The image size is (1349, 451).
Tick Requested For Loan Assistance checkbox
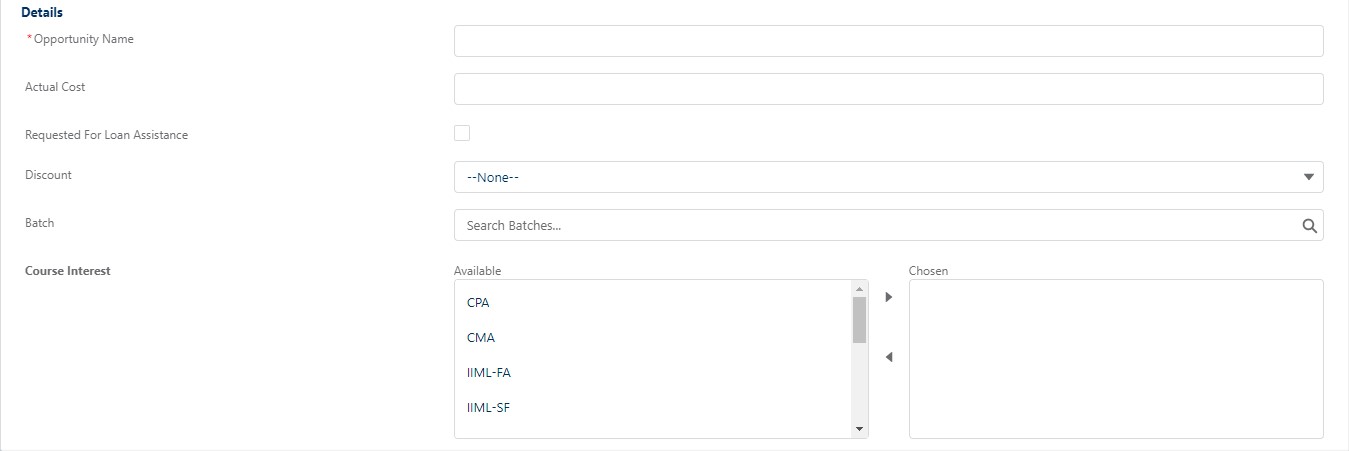tap(462, 133)
